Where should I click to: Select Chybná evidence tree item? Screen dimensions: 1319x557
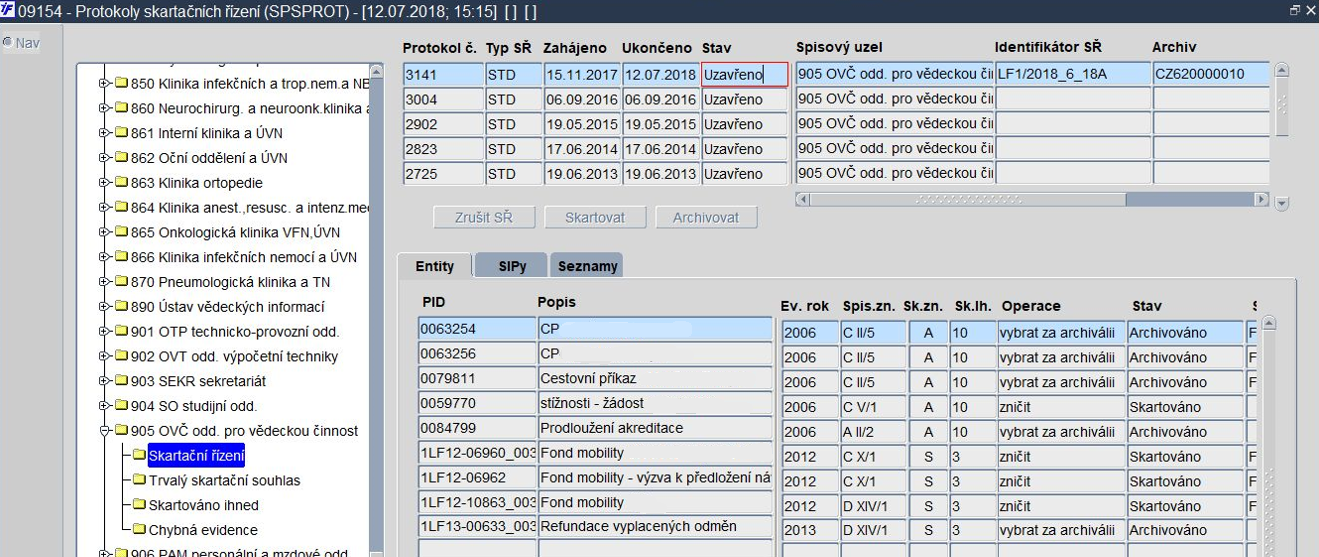pyautogui.click(x=203, y=531)
